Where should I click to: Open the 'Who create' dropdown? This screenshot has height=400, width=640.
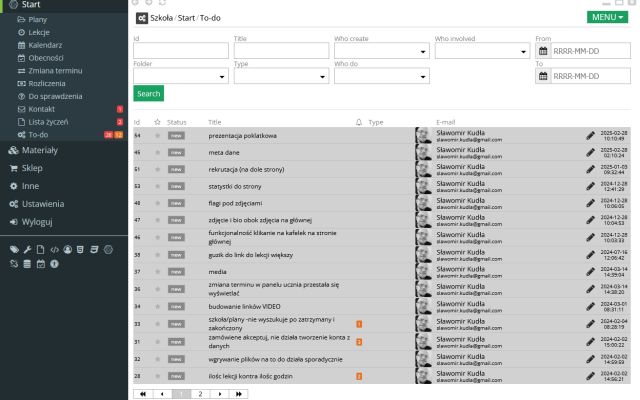[380, 51]
